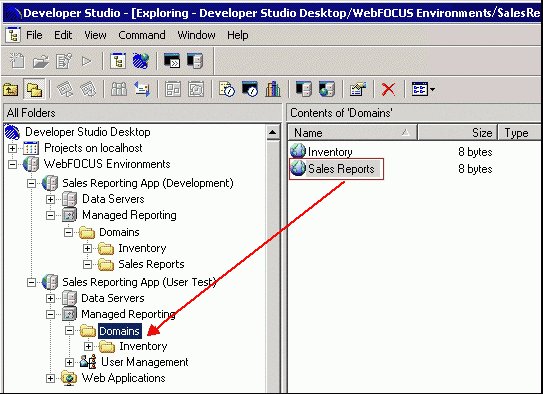Collapse Sales Reporting App (User Test) node

(x=31, y=283)
